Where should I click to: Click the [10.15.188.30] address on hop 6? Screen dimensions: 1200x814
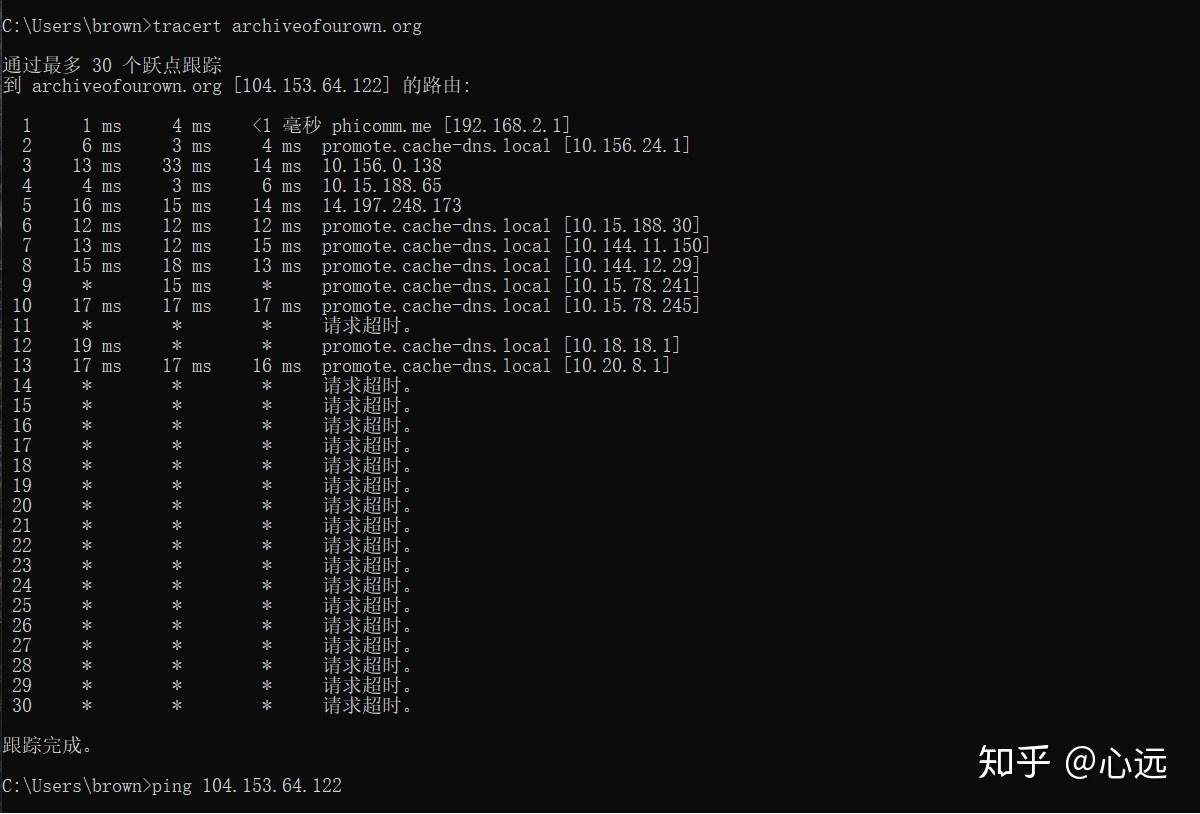(x=632, y=226)
